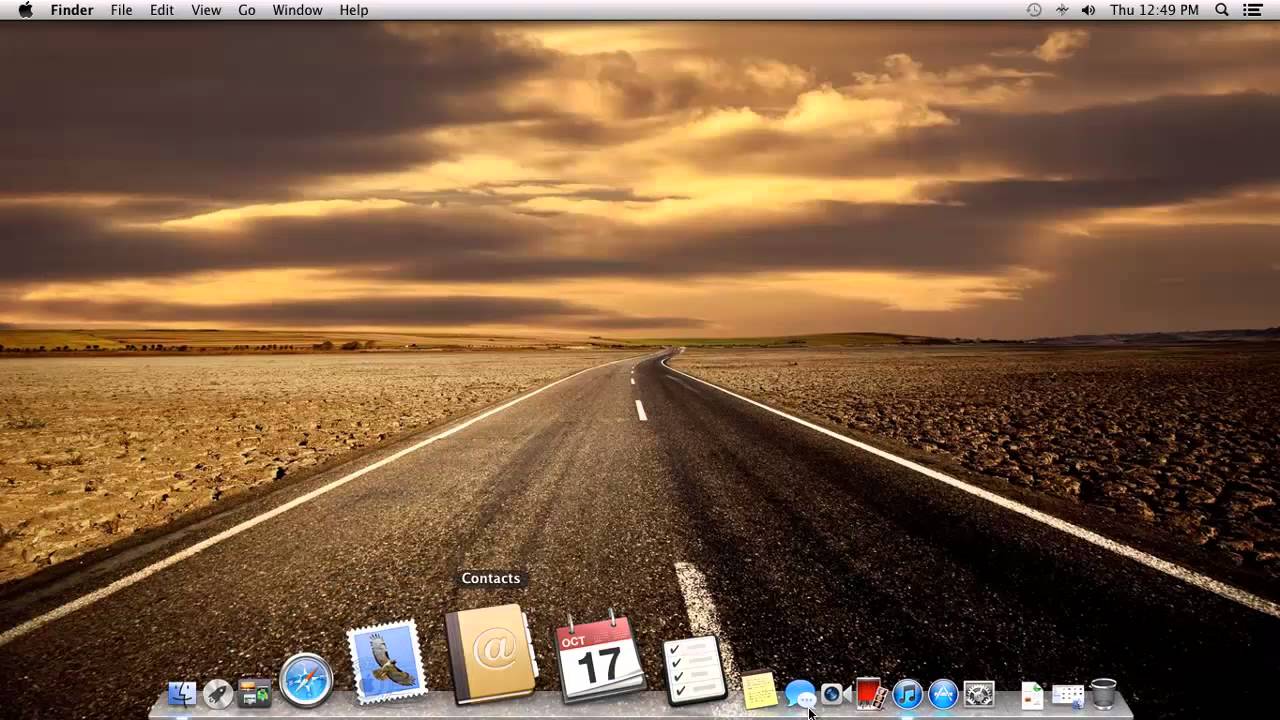Launch iTunes music note icon
This screenshot has width=1280, height=720.
[x=907, y=693]
